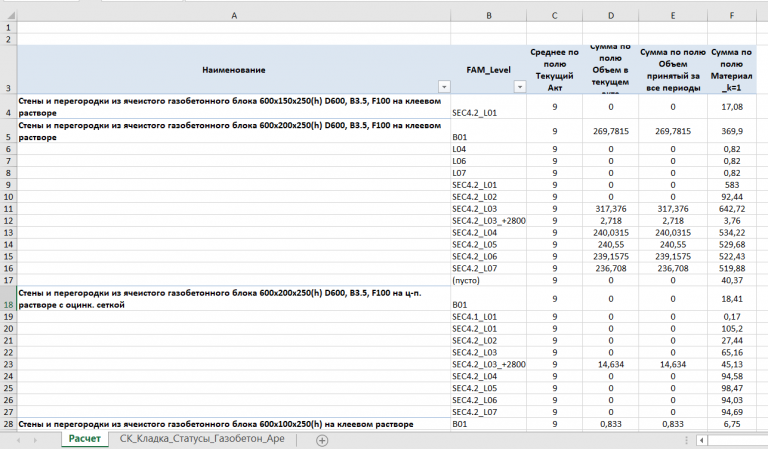
Task: Click the Среднее по полю Текущий Акт header cell
Action: (x=553, y=70)
